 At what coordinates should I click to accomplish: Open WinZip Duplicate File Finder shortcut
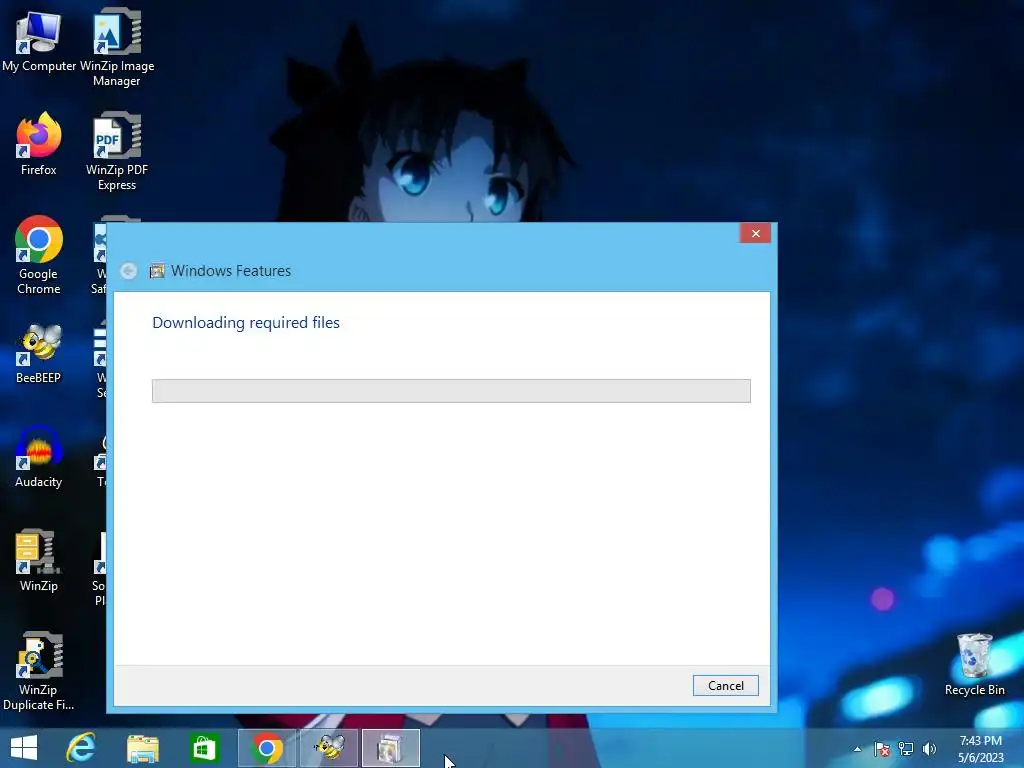39,671
